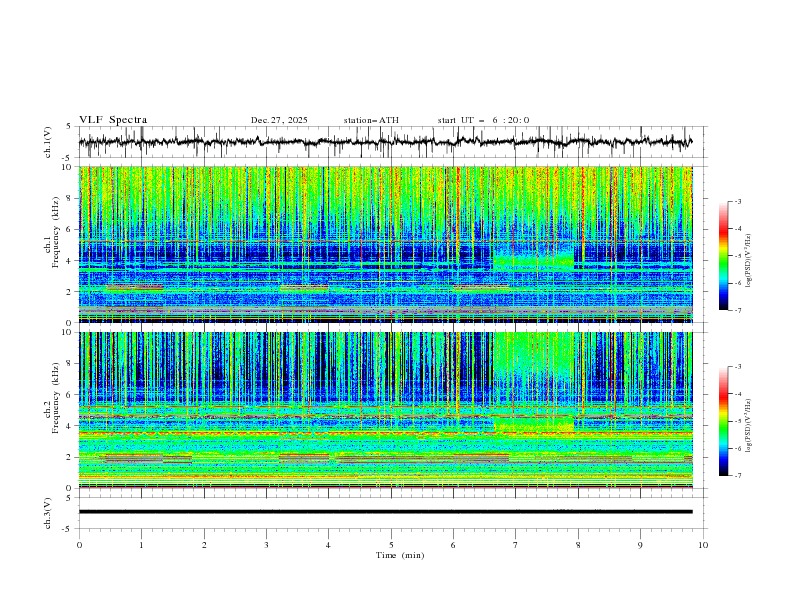Click the 'Time (min)' axis label
Screen dimensions: 792x612
pyautogui.click(x=400, y=555)
